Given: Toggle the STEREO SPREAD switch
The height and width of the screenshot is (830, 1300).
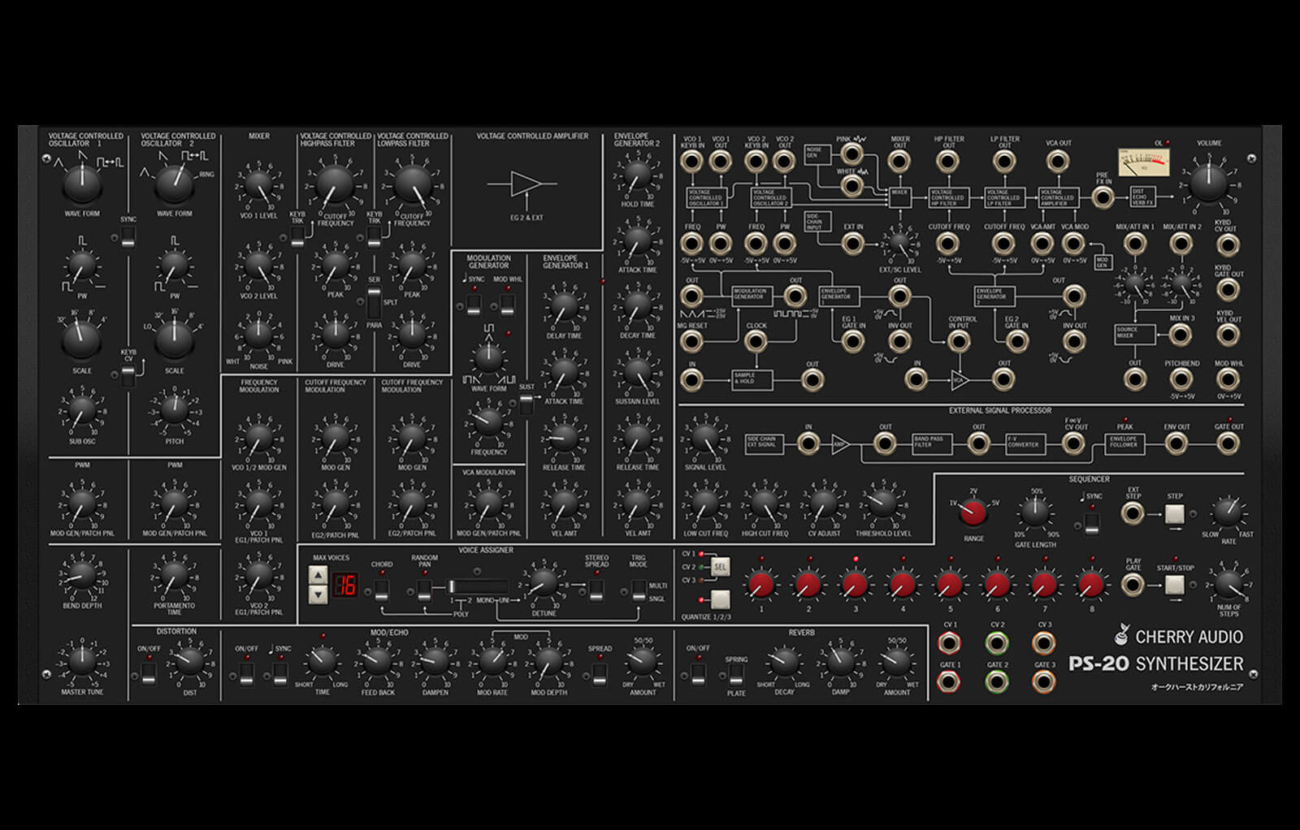Looking at the screenshot, I should pos(596,590).
